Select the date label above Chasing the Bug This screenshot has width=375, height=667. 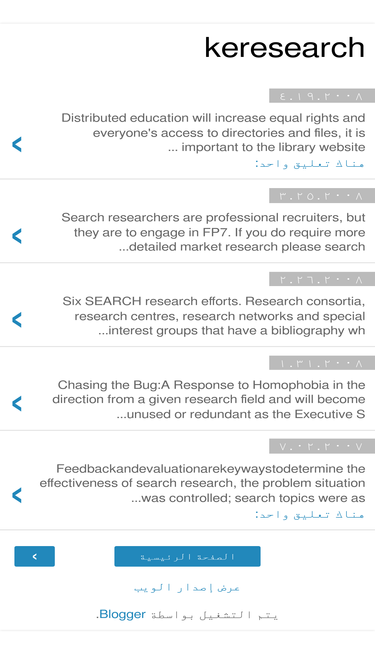[322, 363]
